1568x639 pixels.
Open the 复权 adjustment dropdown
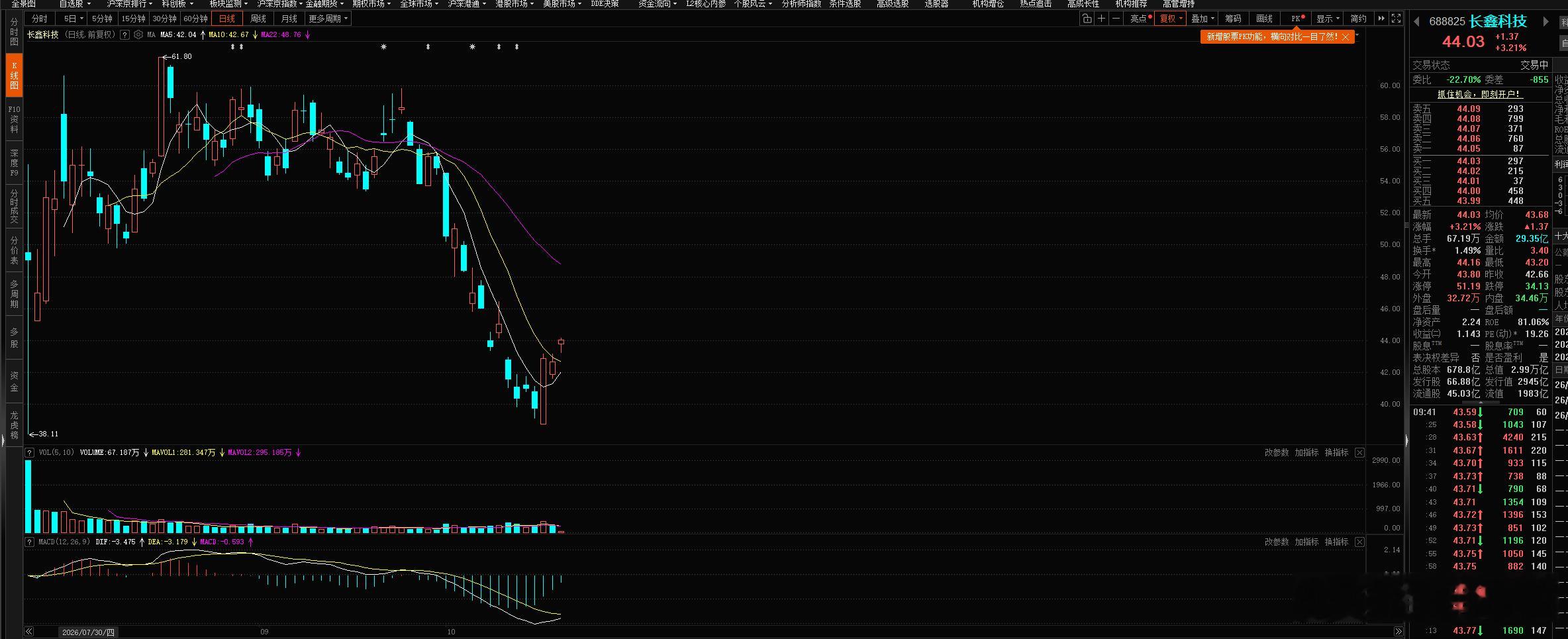1171,19
